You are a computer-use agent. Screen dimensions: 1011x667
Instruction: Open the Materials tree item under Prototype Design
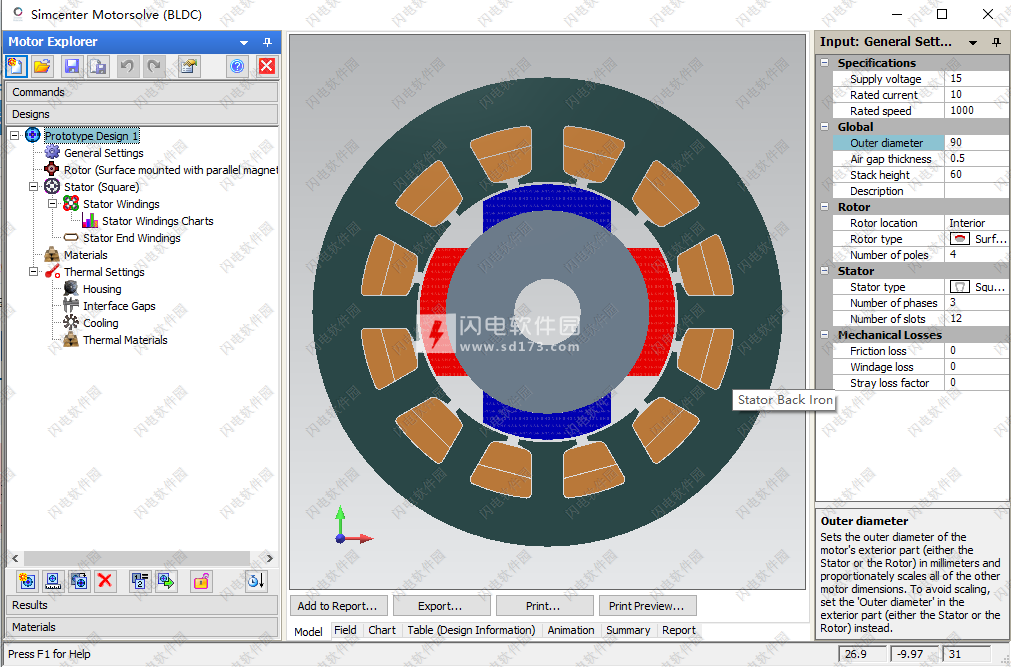85,255
